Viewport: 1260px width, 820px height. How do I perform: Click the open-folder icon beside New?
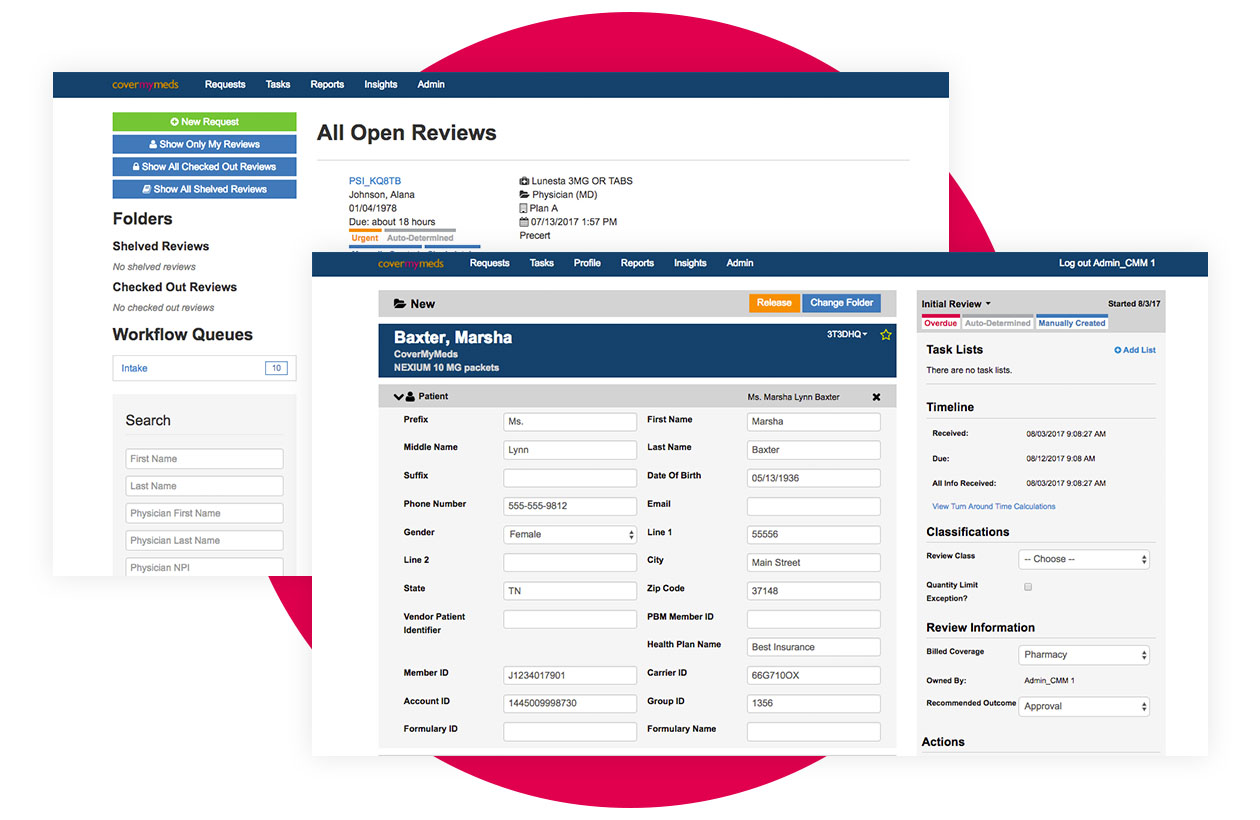coord(400,304)
